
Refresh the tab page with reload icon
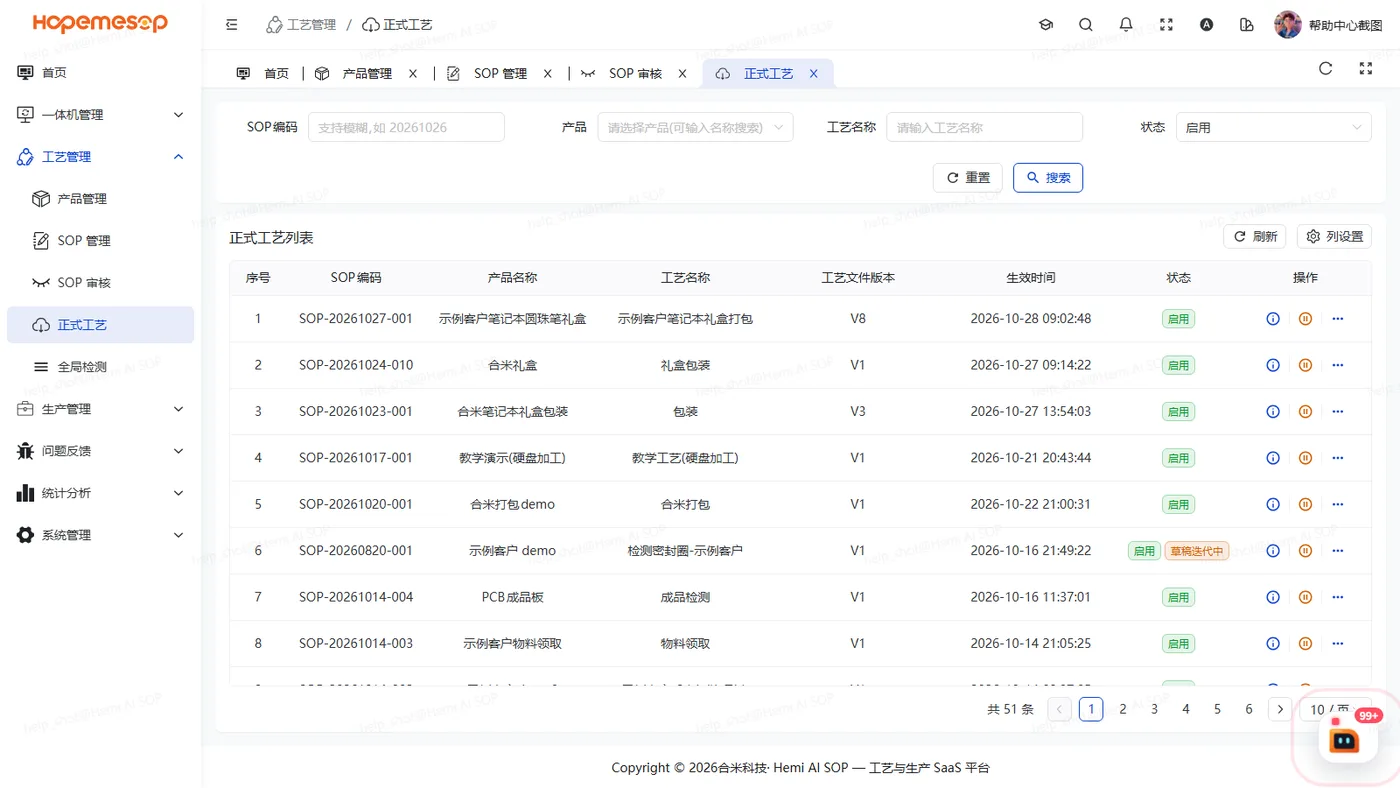click(1326, 68)
